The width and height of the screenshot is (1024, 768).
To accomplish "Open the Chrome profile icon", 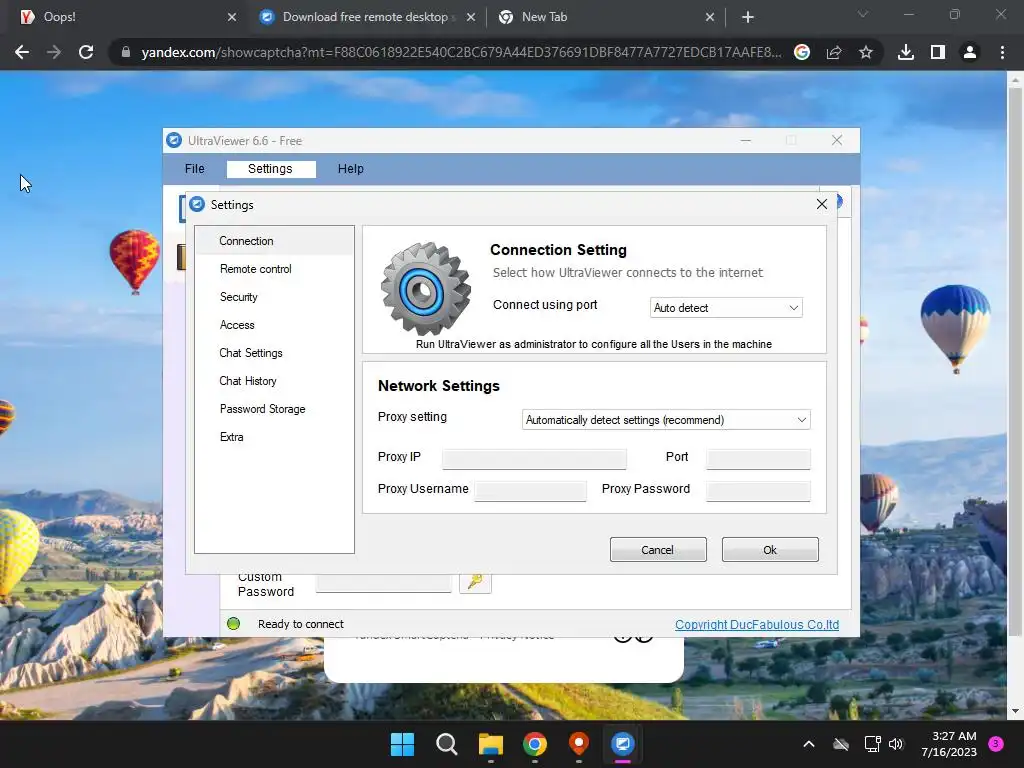I will (x=970, y=52).
